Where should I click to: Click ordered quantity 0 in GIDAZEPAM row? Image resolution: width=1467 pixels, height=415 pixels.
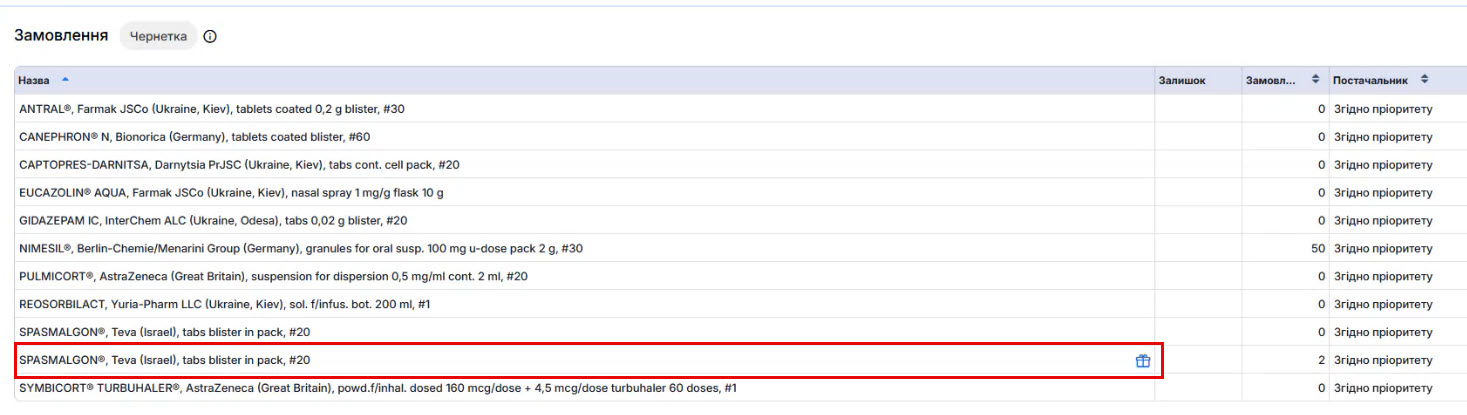(x=1321, y=221)
